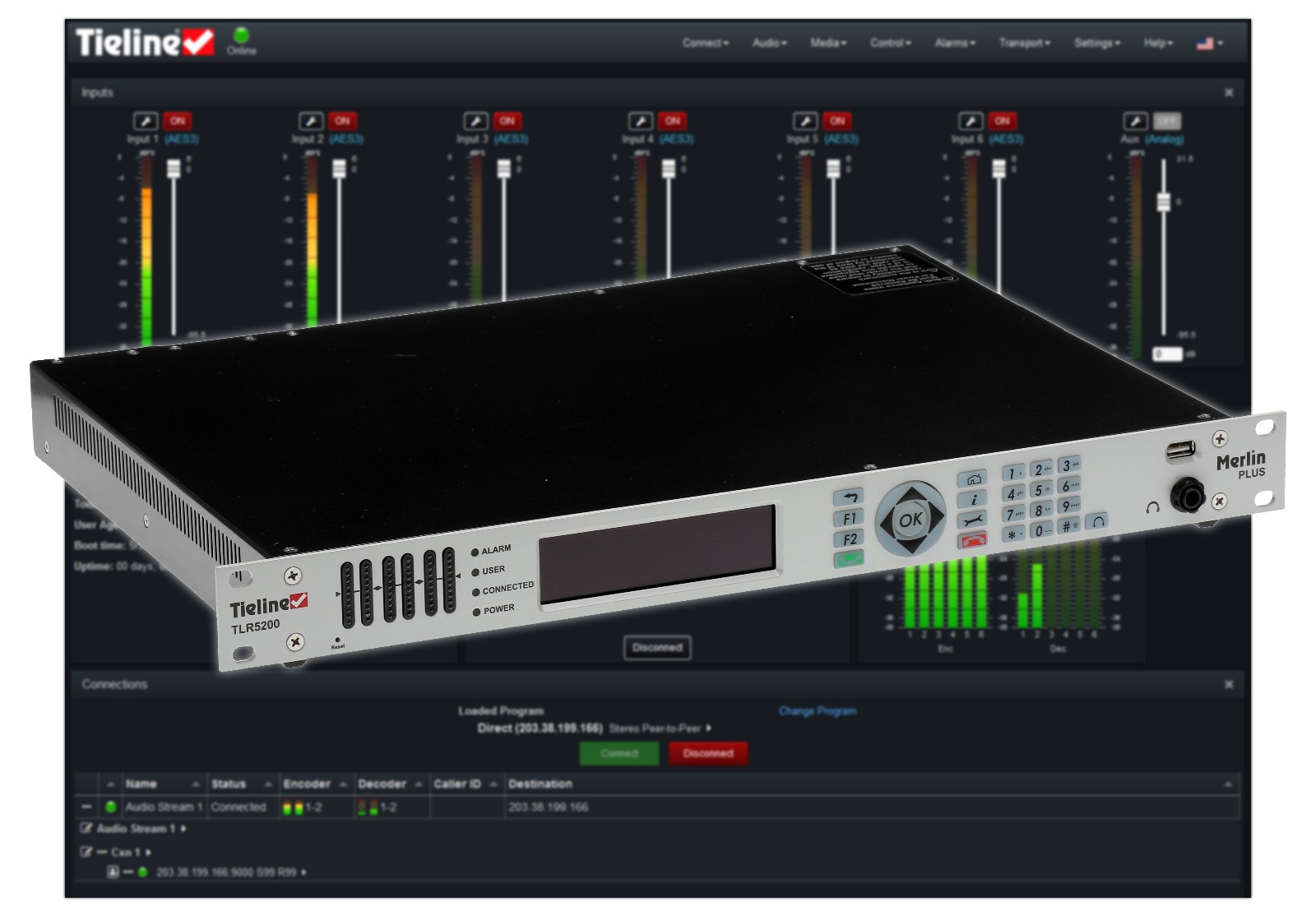Click outlined Disconnect button below codec

[x=657, y=648]
